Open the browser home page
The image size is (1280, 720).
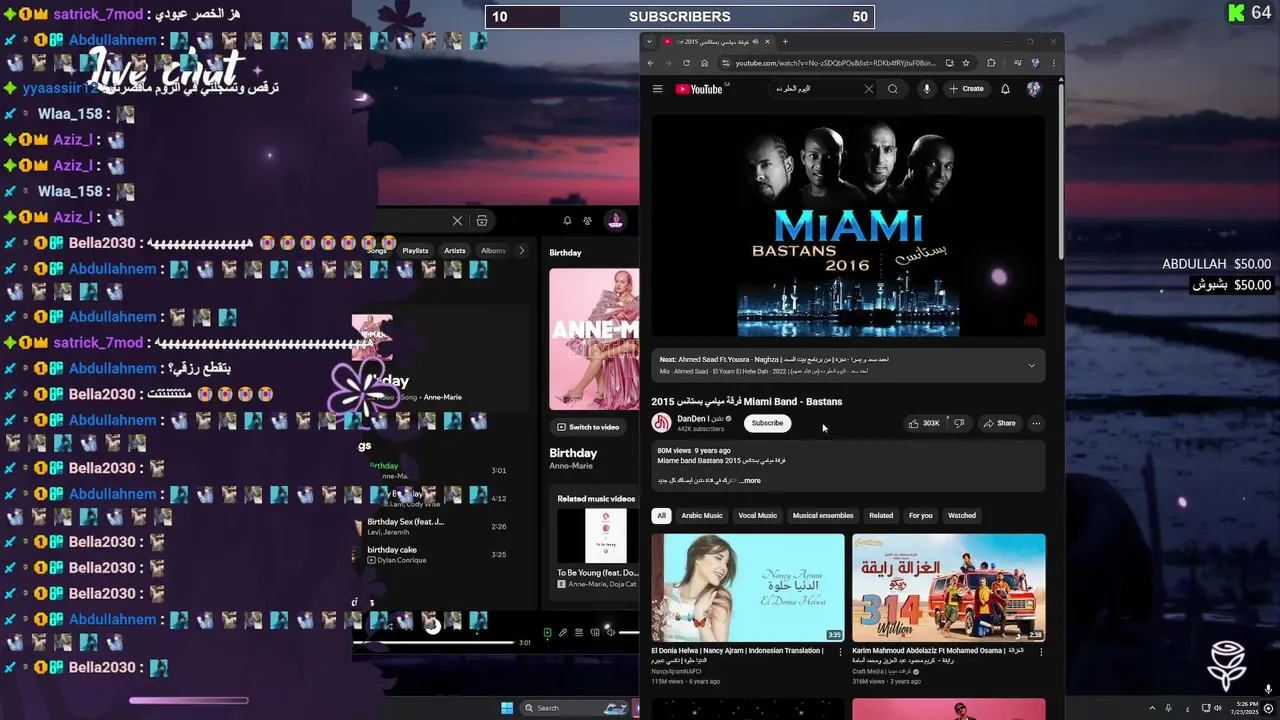pos(704,63)
